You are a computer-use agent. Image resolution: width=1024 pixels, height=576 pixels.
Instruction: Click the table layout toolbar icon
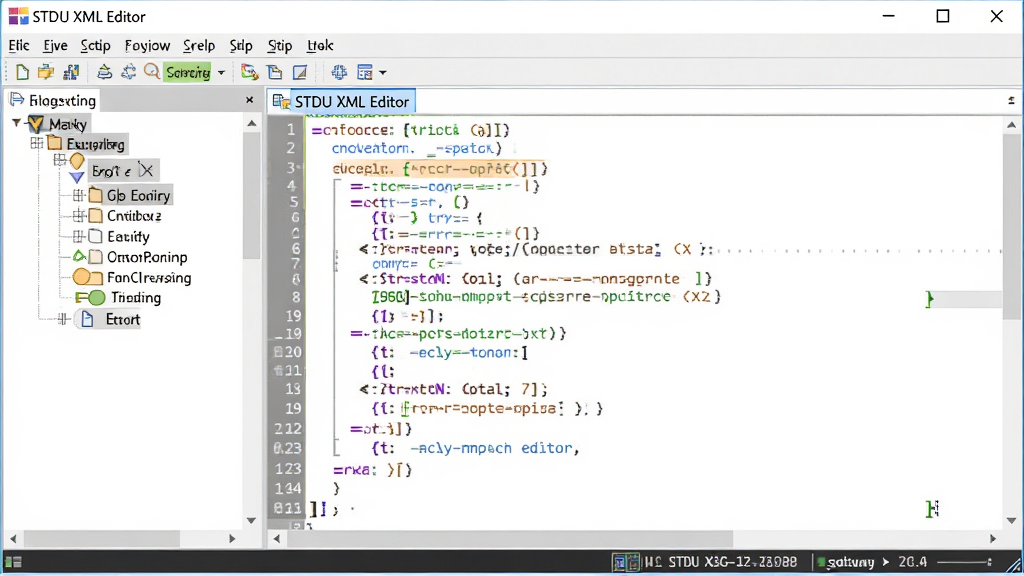click(x=364, y=72)
